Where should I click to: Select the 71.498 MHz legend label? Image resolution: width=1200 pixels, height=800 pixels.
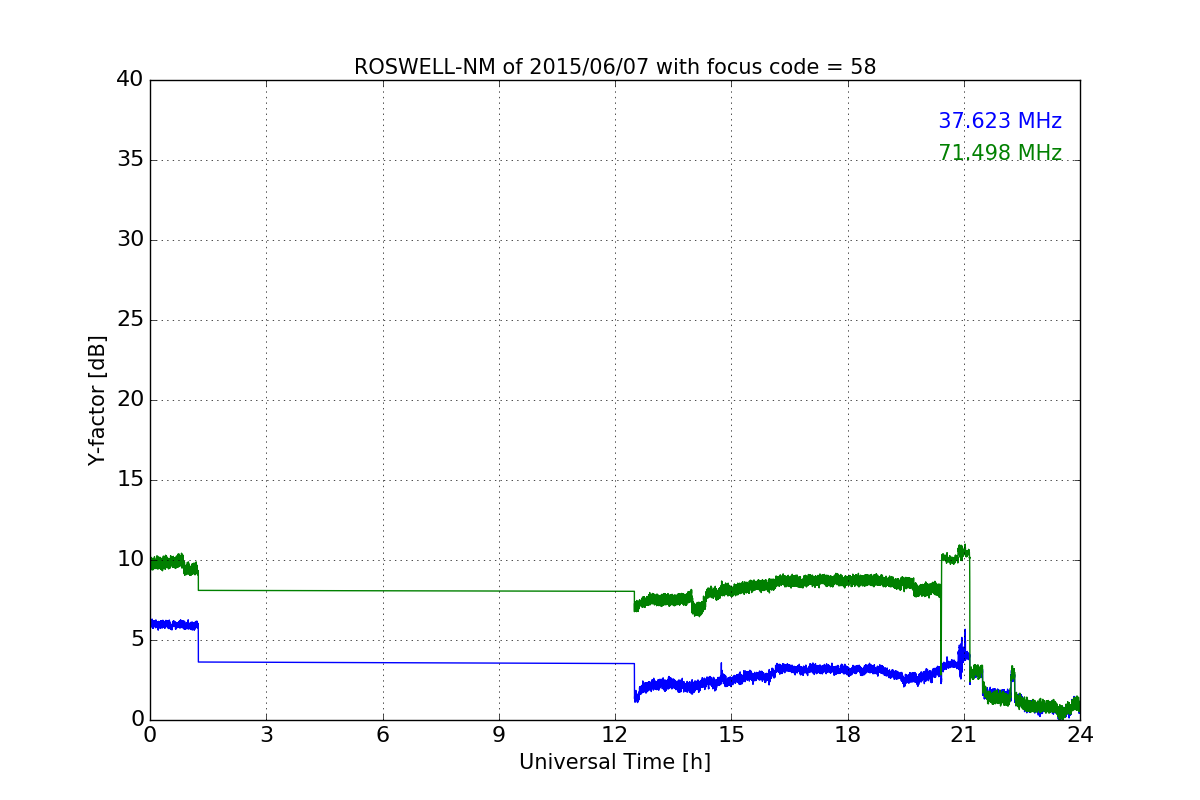(1000, 153)
